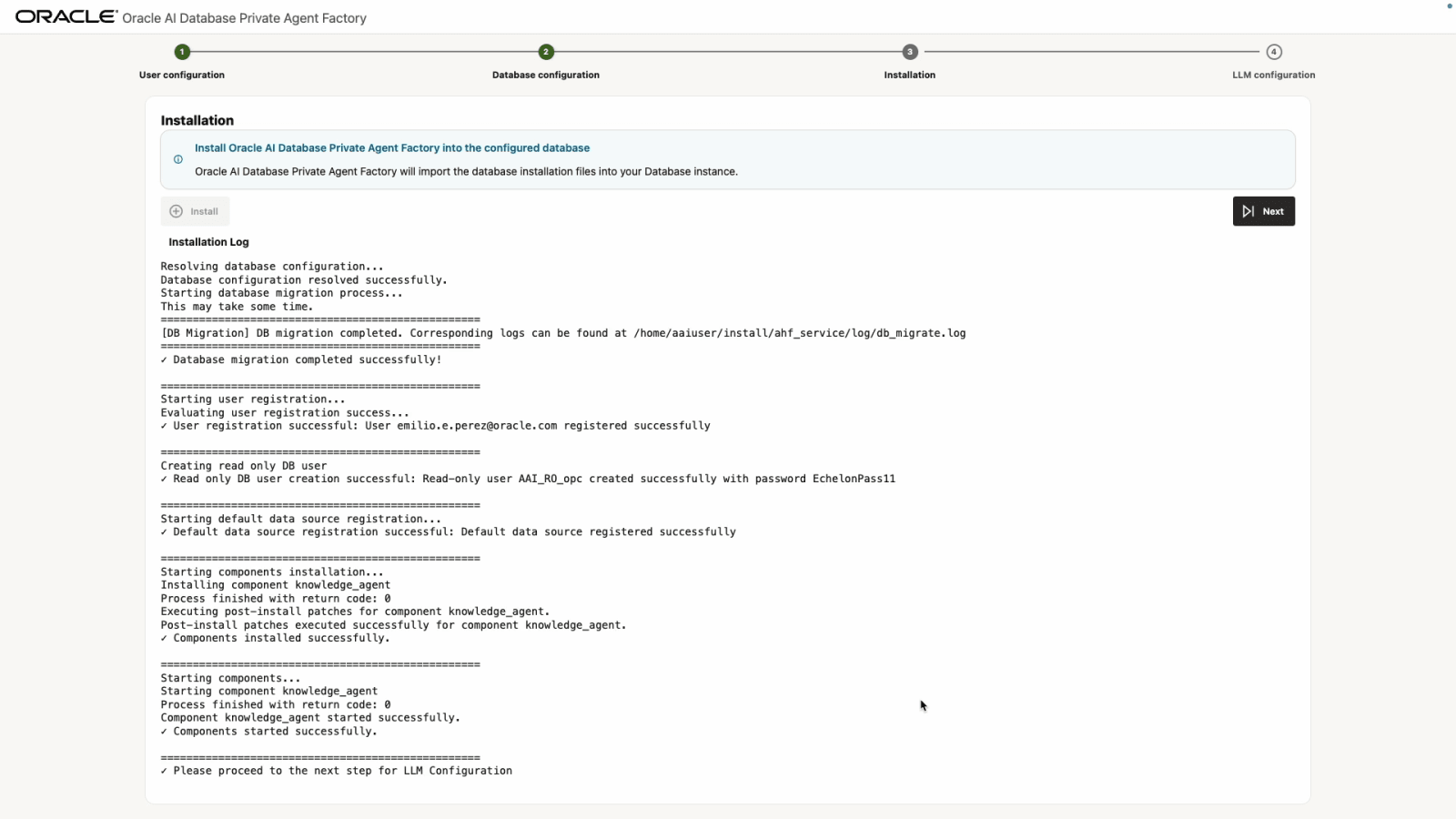Select step 3 circle for Installation
The image size is (1456, 819).
coord(910,52)
